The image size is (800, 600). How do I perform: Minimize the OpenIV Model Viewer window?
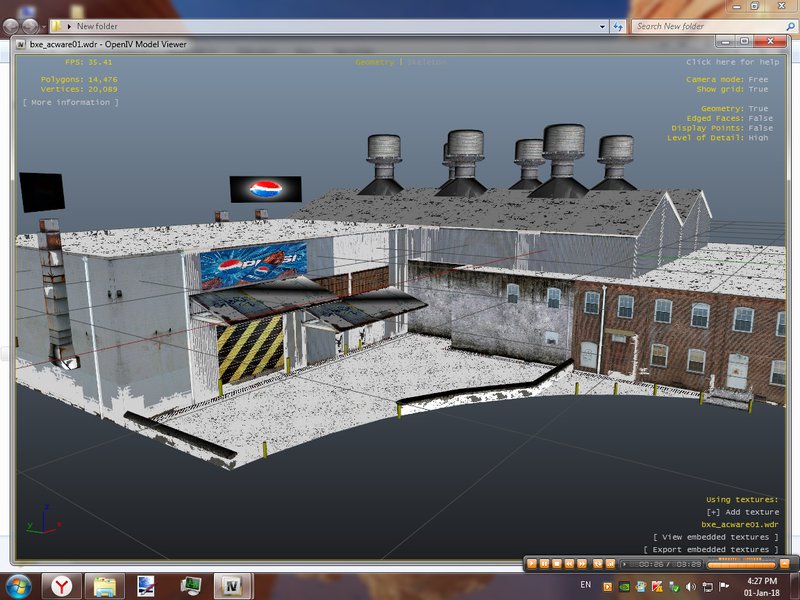click(x=724, y=41)
